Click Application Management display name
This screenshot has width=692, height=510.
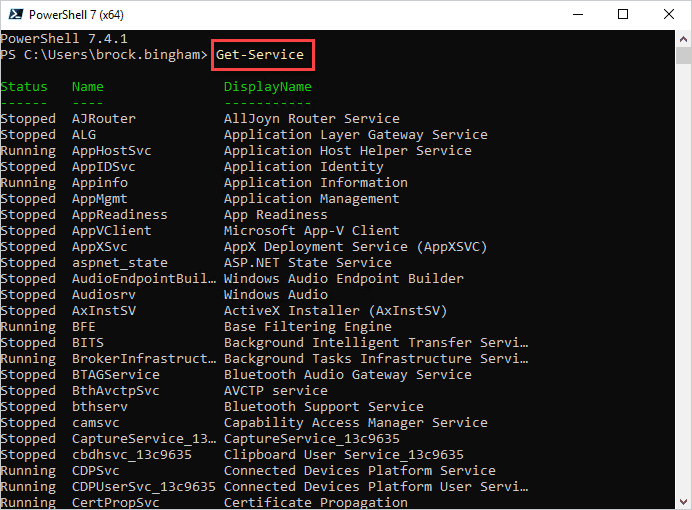click(x=312, y=199)
